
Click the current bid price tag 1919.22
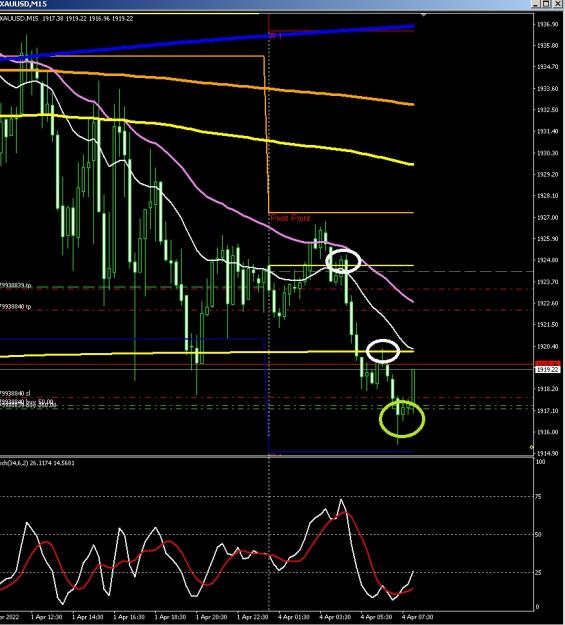pos(547,370)
